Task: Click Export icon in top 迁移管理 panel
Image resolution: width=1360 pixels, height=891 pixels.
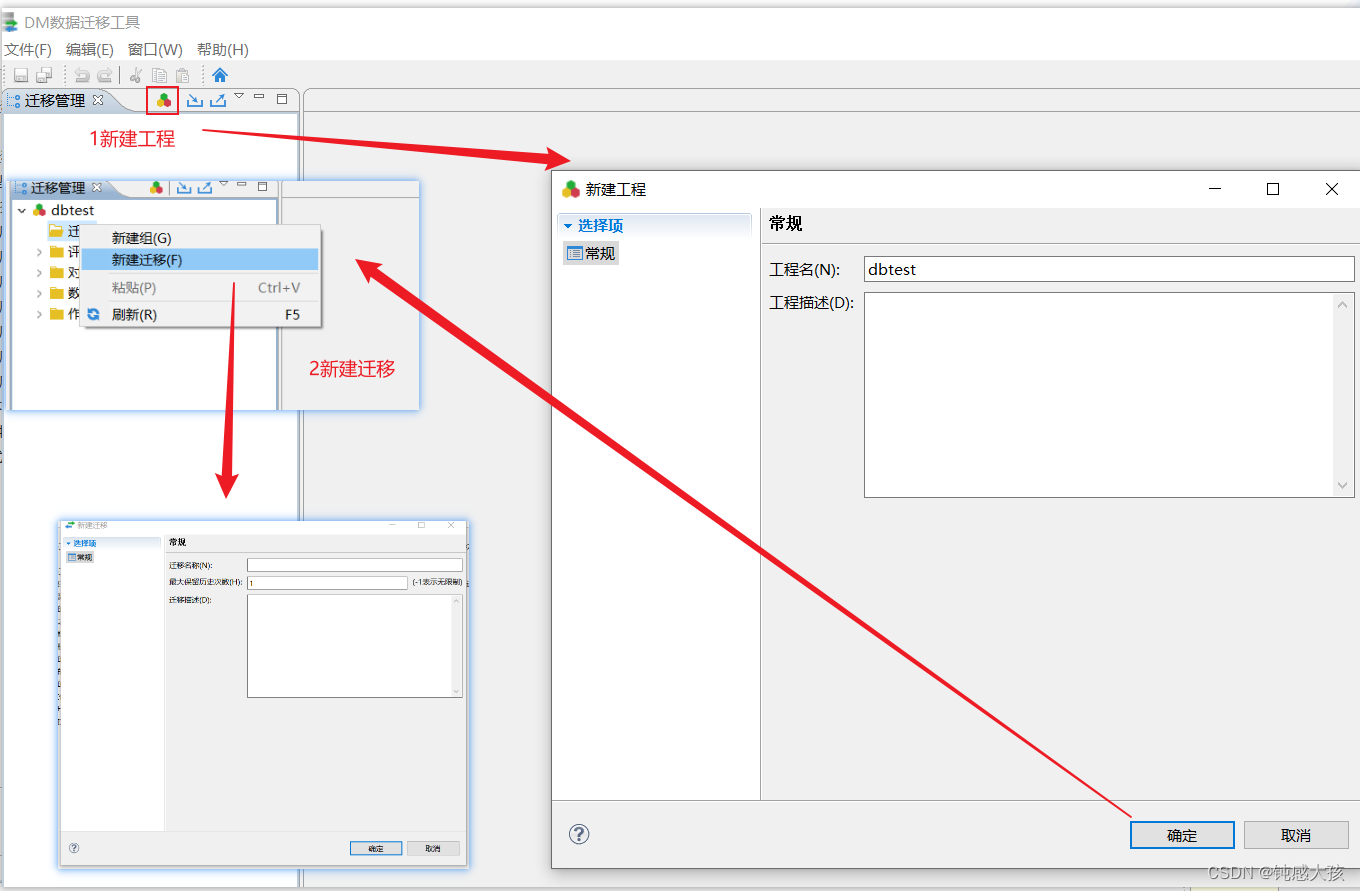Action: coord(218,100)
